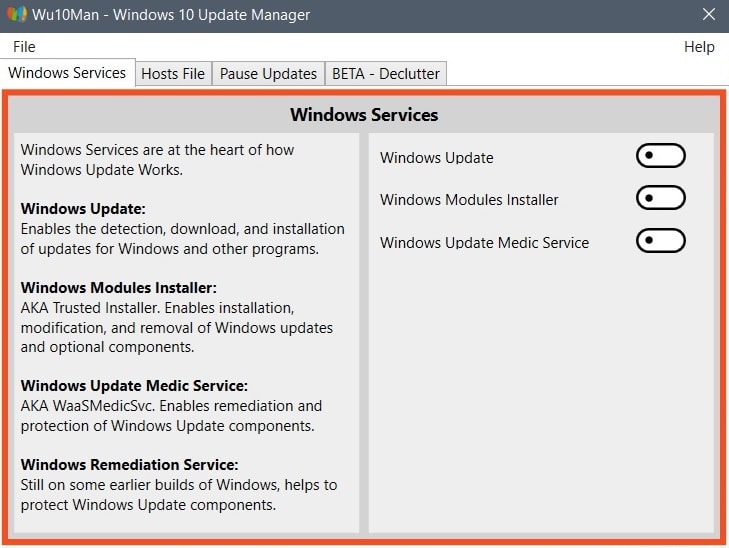The image size is (729, 548).
Task: Click the bold 'Windows Update:' description heading
Action: point(83,209)
